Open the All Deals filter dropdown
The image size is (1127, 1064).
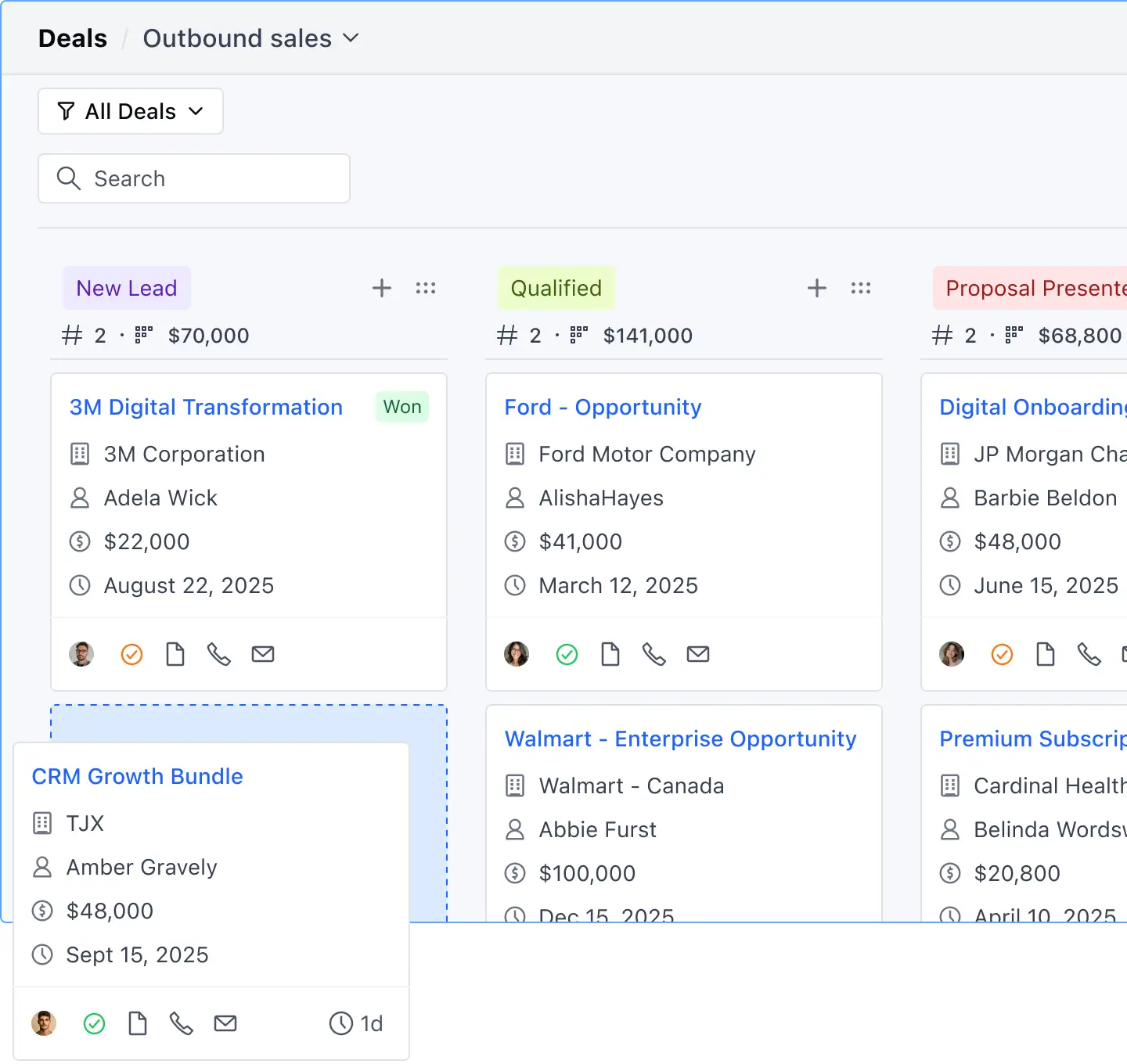point(130,111)
